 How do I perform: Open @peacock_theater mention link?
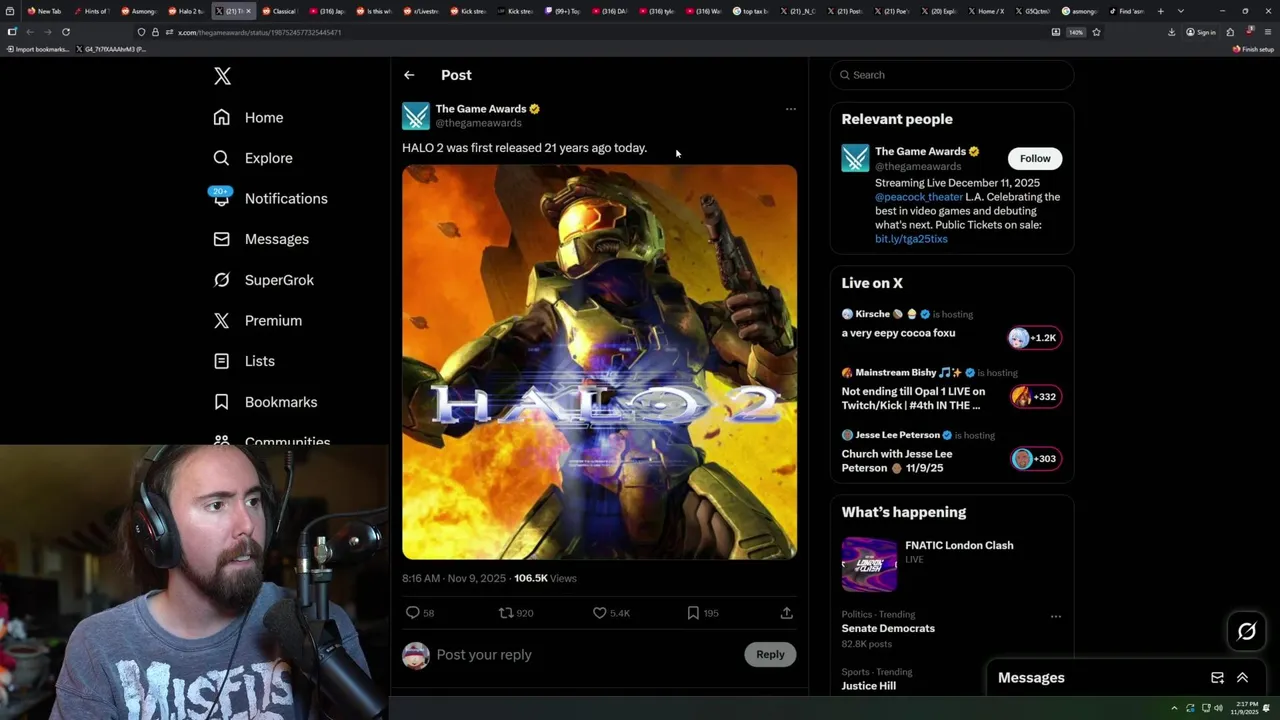pyautogui.click(x=918, y=197)
